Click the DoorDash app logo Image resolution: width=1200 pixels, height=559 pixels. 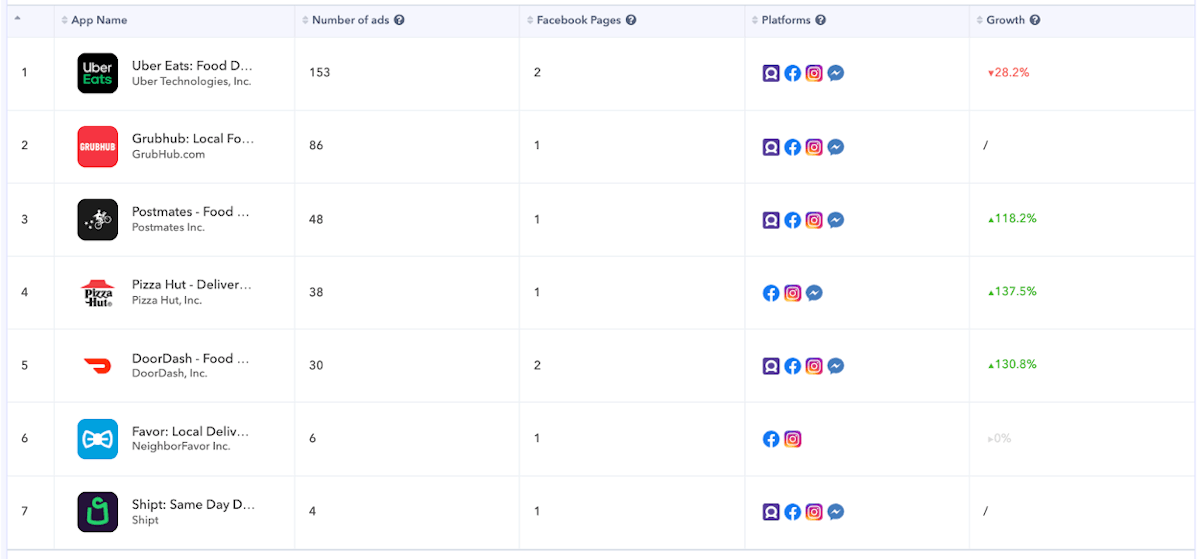click(x=97, y=366)
